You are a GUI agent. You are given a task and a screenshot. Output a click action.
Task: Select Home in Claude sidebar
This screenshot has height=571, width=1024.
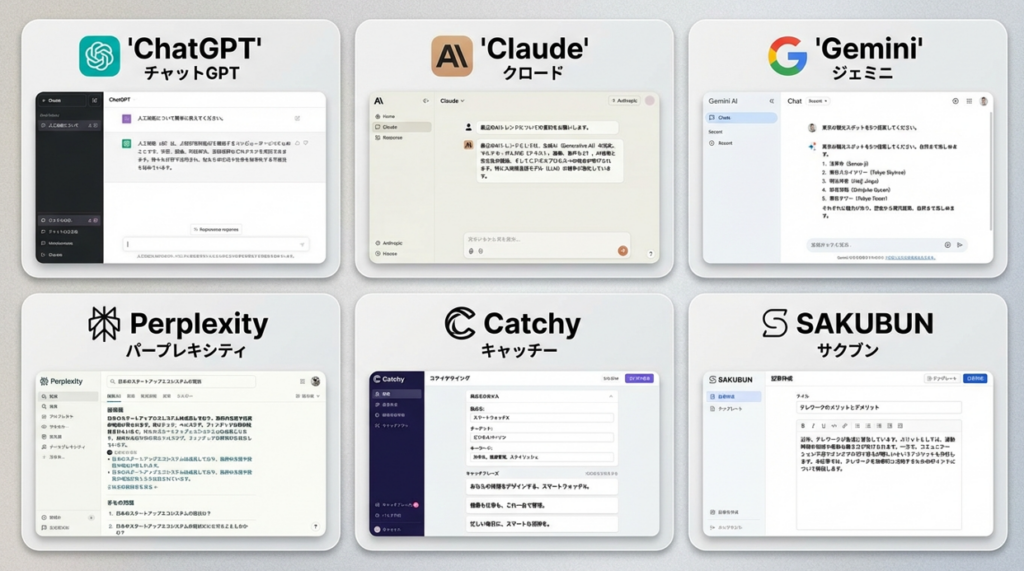tap(389, 116)
